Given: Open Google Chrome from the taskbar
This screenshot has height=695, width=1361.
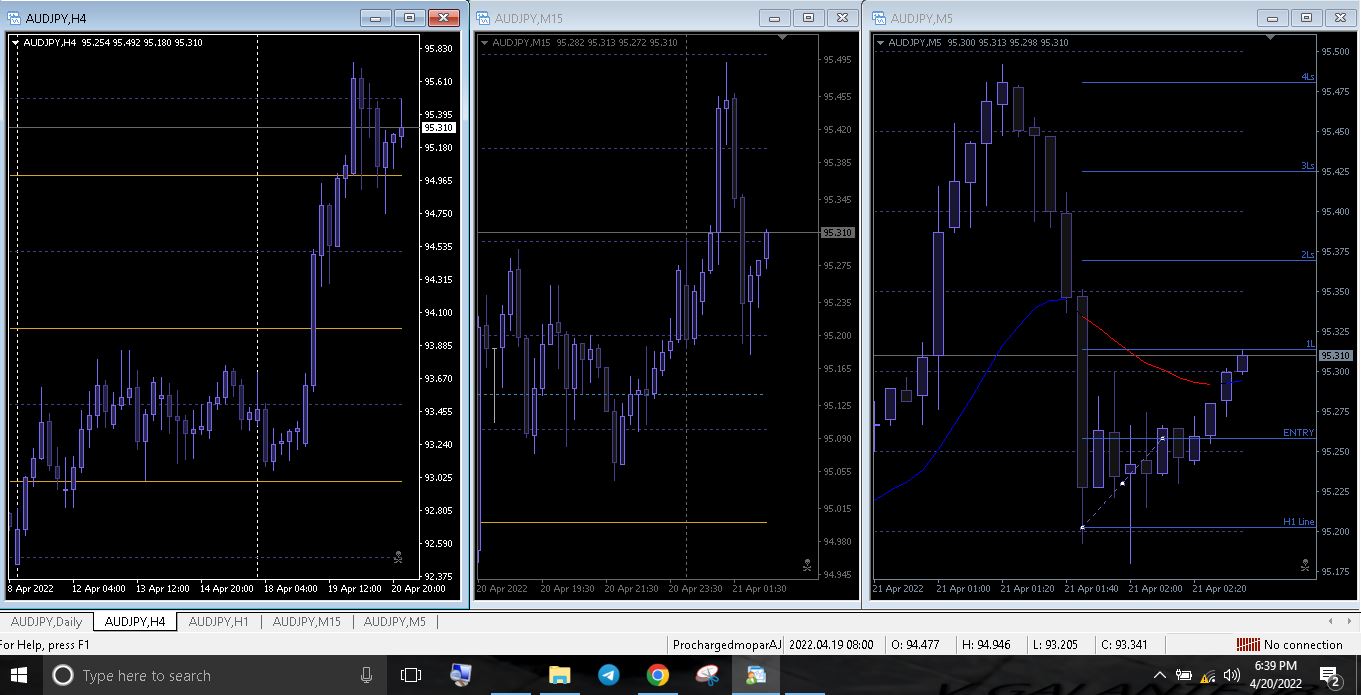Looking at the screenshot, I should coord(657,676).
